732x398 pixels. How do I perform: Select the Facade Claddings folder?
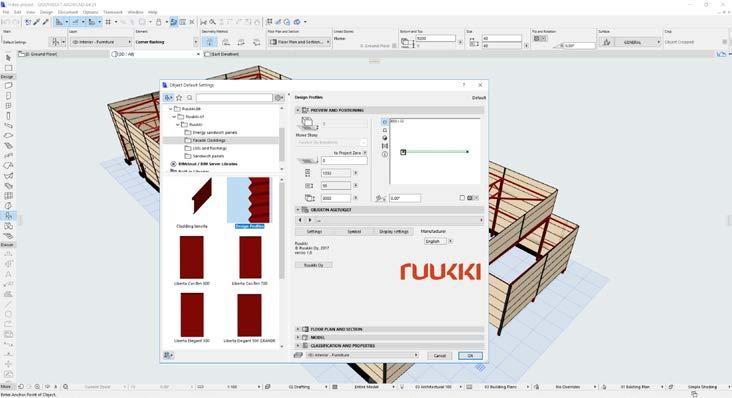point(209,140)
